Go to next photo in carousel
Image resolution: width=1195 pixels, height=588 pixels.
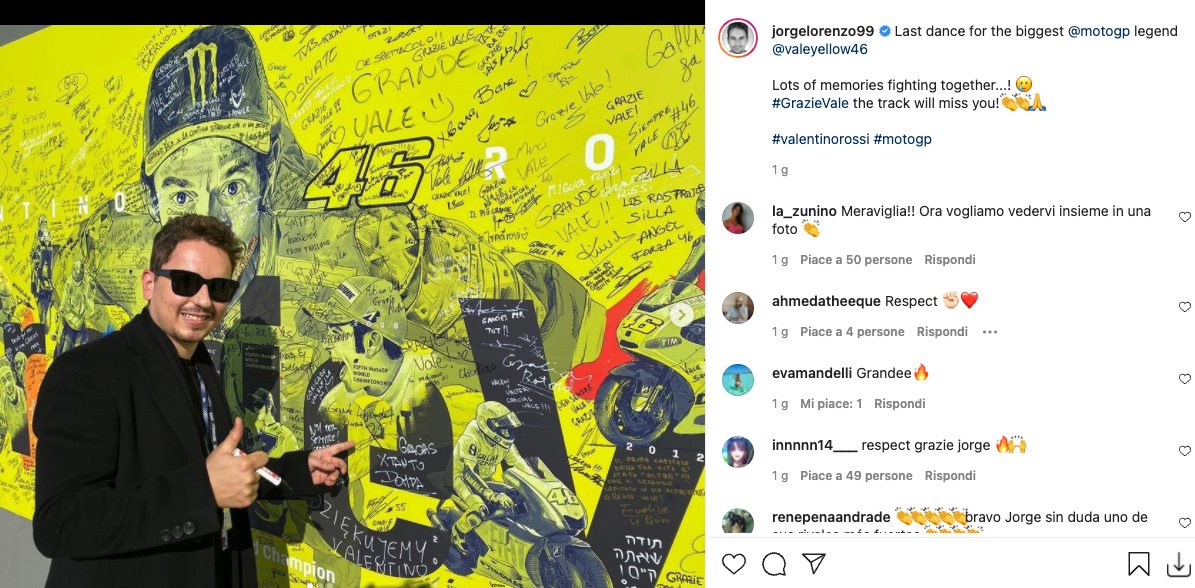coord(681,315)
